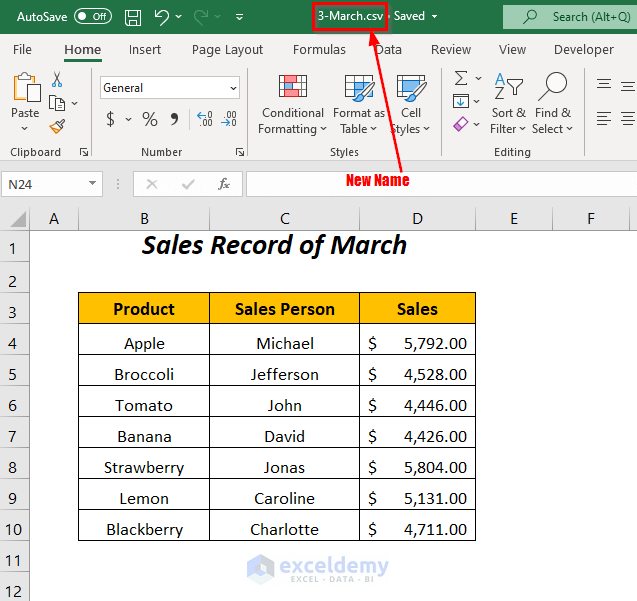Viewport: 637px width, 601px height.
Task: Expand the Find & Select menu
Action: [x=552, y=104]
